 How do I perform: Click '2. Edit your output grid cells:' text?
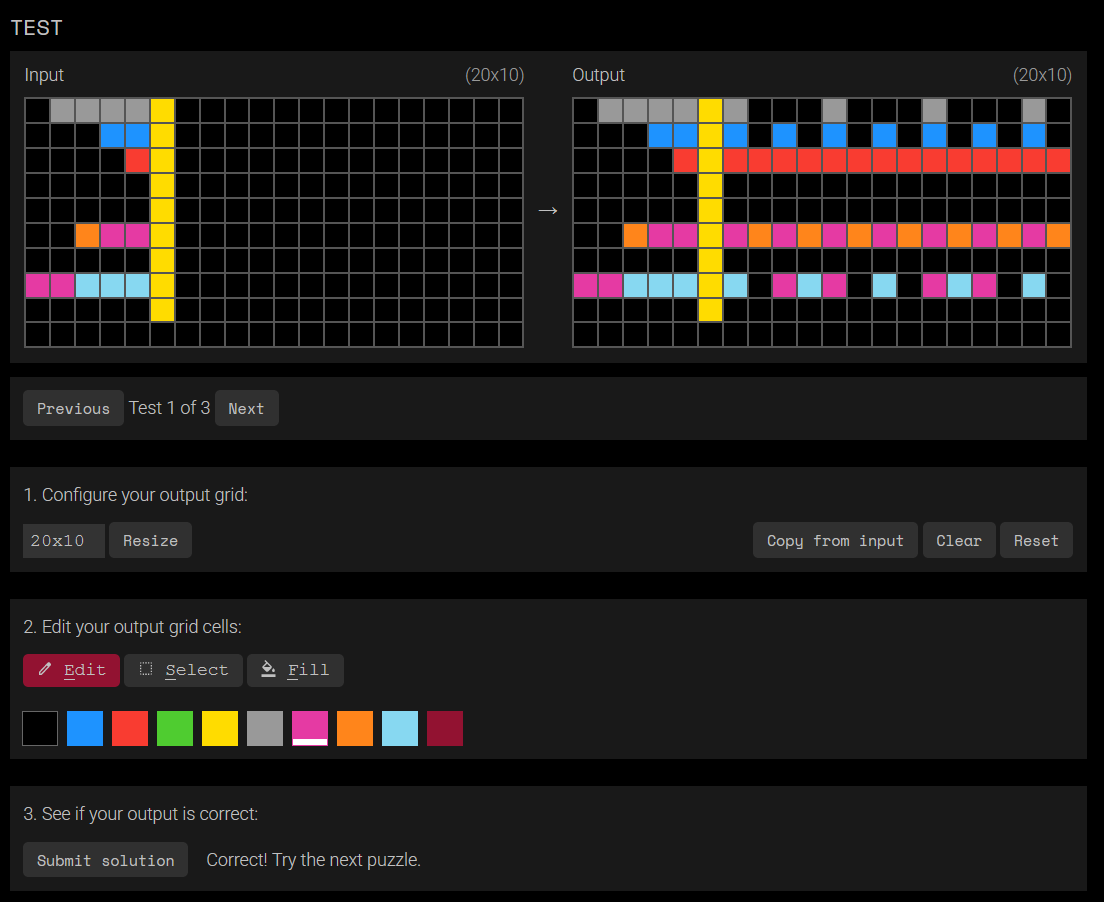pyautogui.click(x=132, y=627)
